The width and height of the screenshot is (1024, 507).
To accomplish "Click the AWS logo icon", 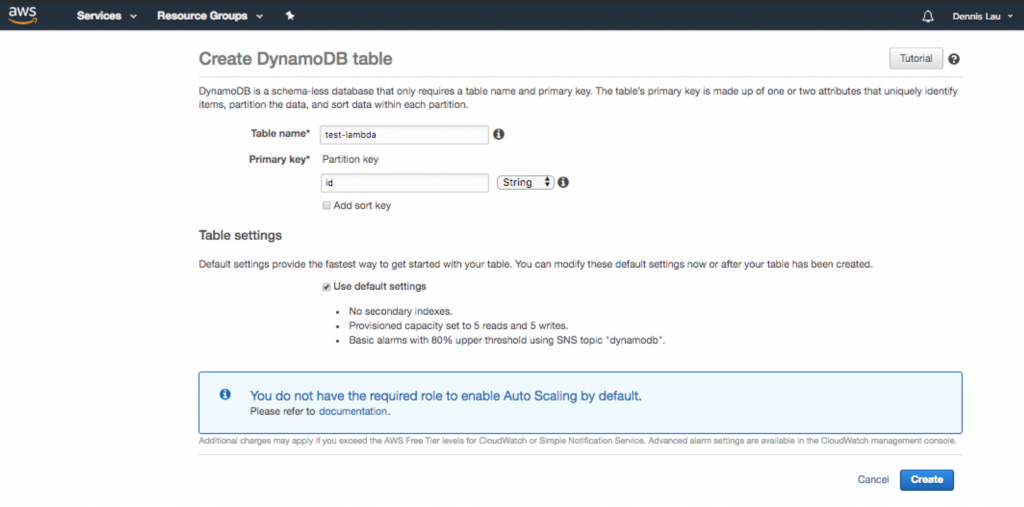I will [x=24, y=16].
